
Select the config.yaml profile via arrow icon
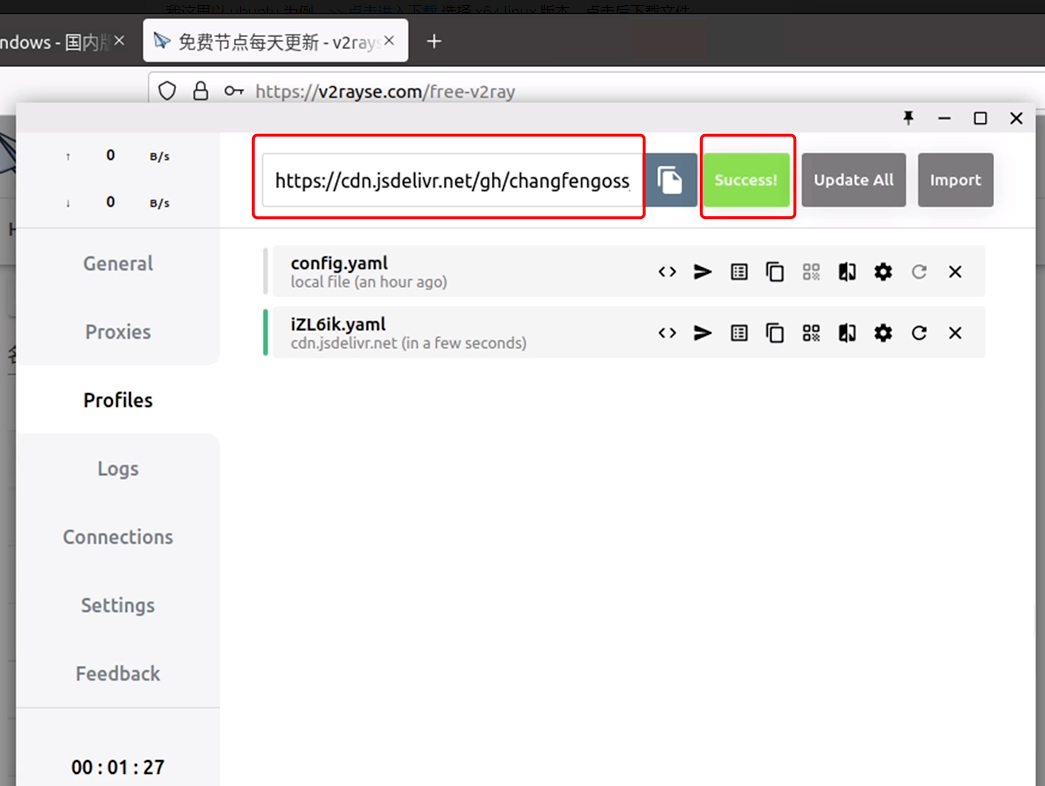tap(702, 272)
